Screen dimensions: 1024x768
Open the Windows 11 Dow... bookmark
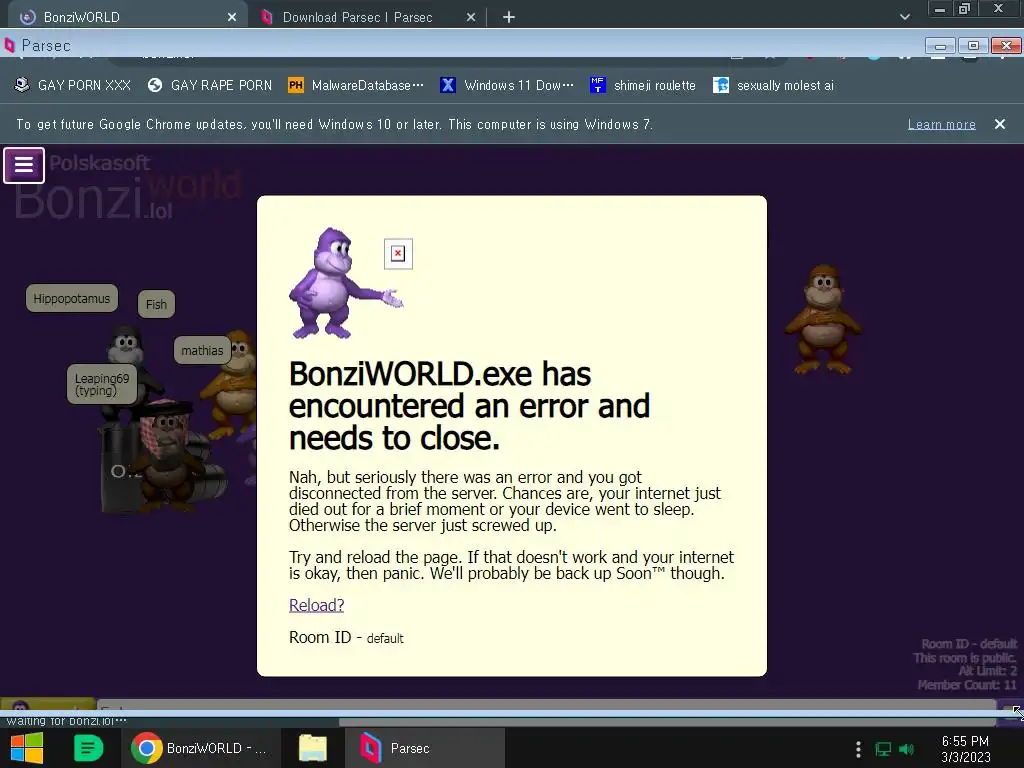coord(507,86)
